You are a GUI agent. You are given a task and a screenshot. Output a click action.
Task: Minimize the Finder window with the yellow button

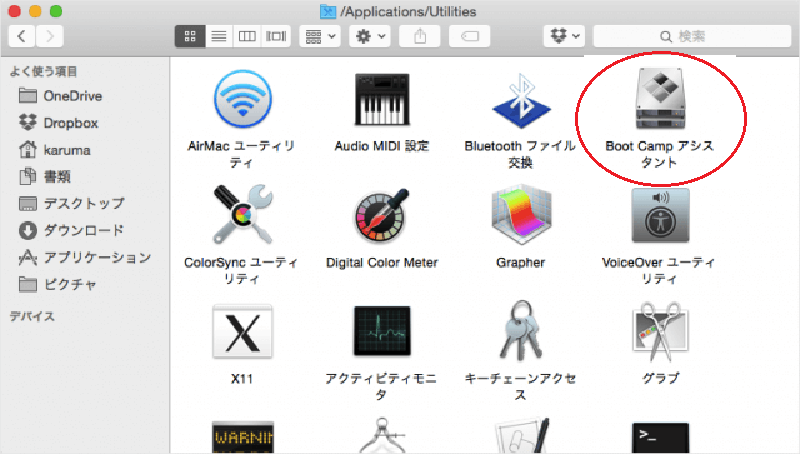(35, 11)
